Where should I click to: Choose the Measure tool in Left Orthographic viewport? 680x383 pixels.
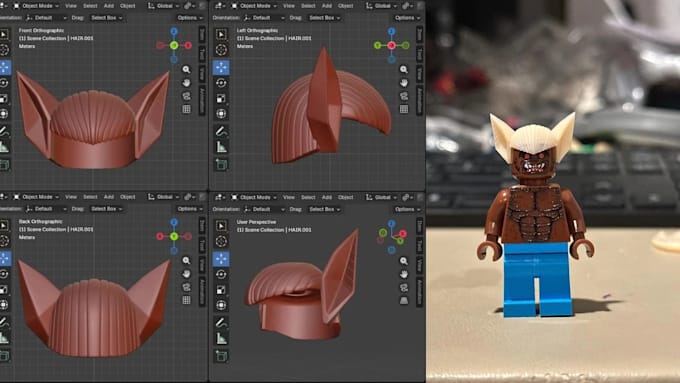click(221, 147)
